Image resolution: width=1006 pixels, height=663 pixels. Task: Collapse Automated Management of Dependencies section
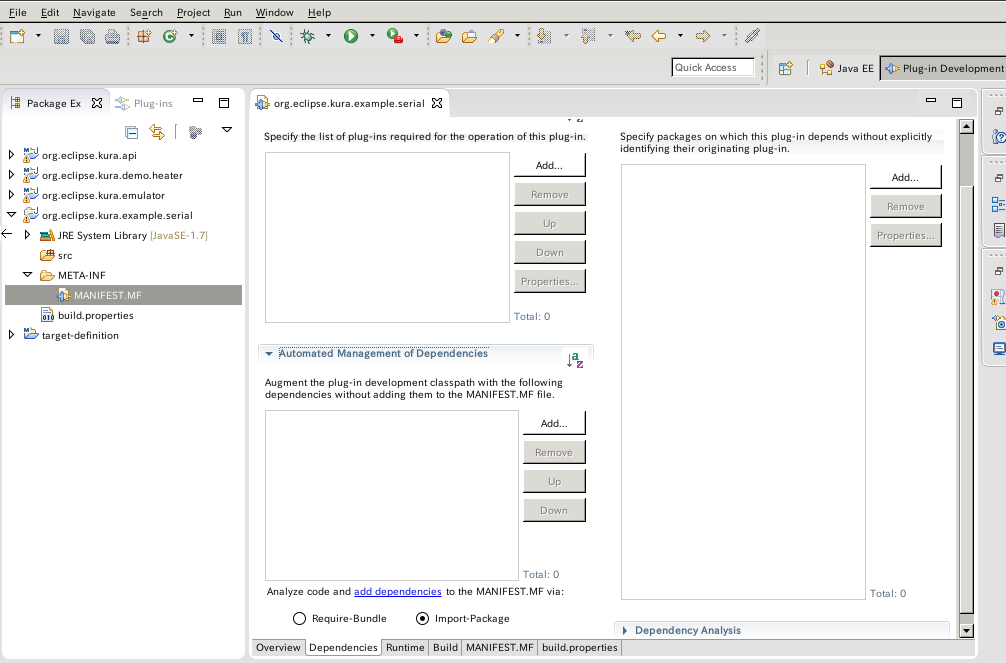click(269, 354)
